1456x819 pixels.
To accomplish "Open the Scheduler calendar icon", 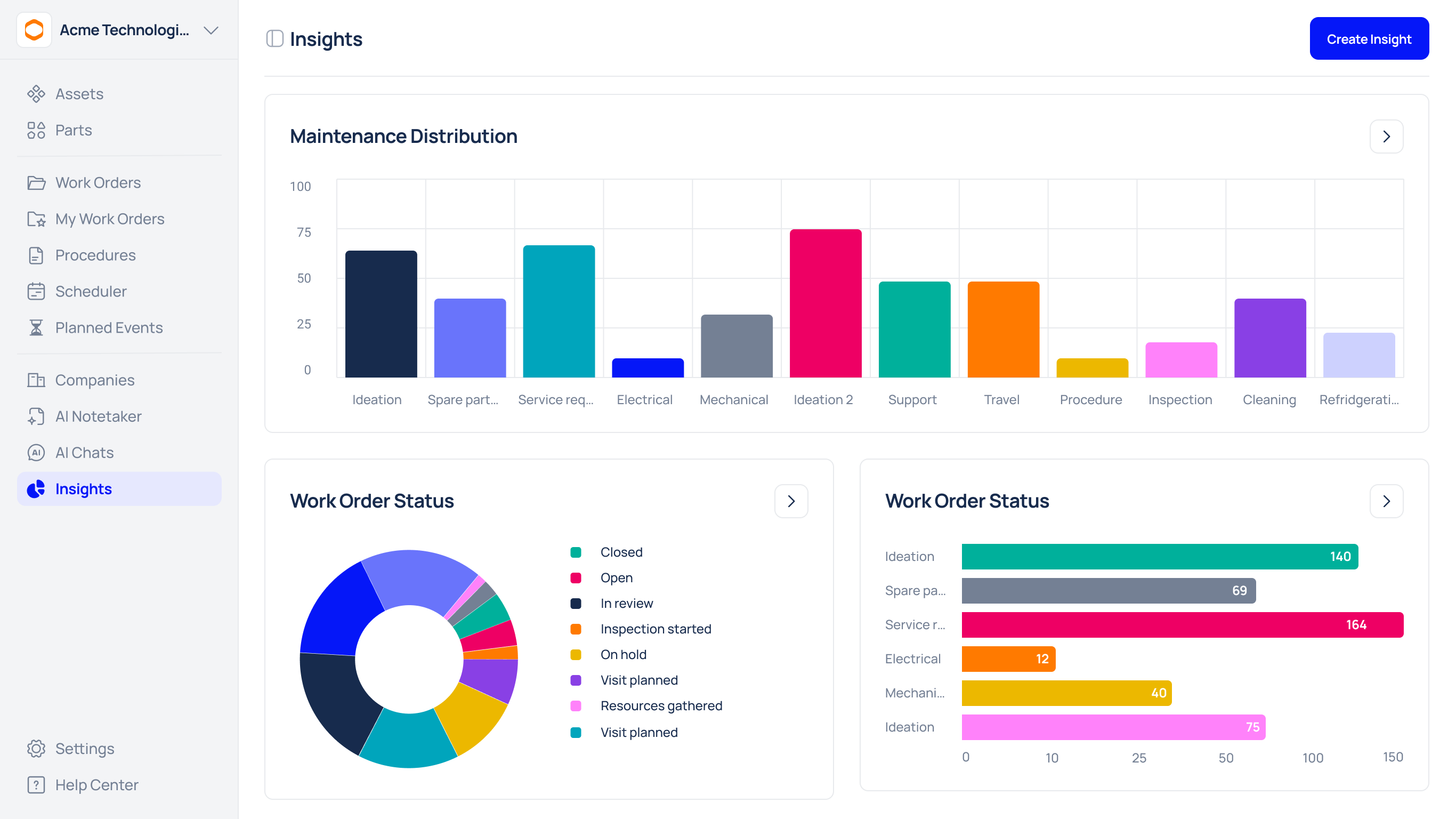I will coord(36,291).
